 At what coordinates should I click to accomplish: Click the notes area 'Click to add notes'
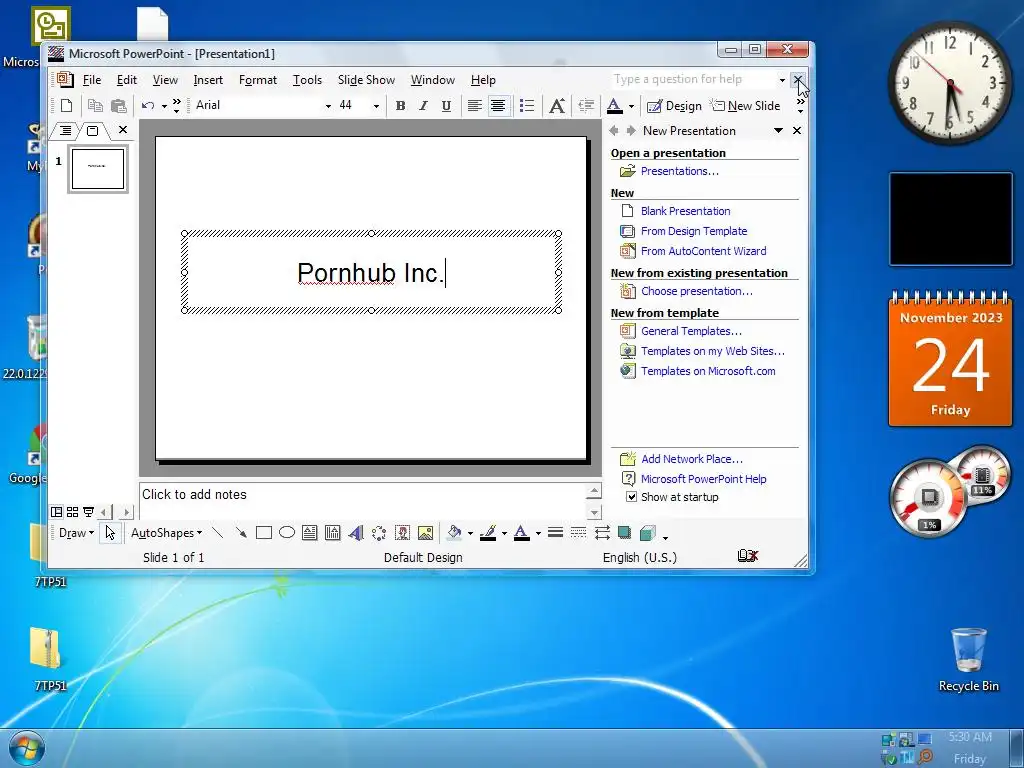pos(362,501)
